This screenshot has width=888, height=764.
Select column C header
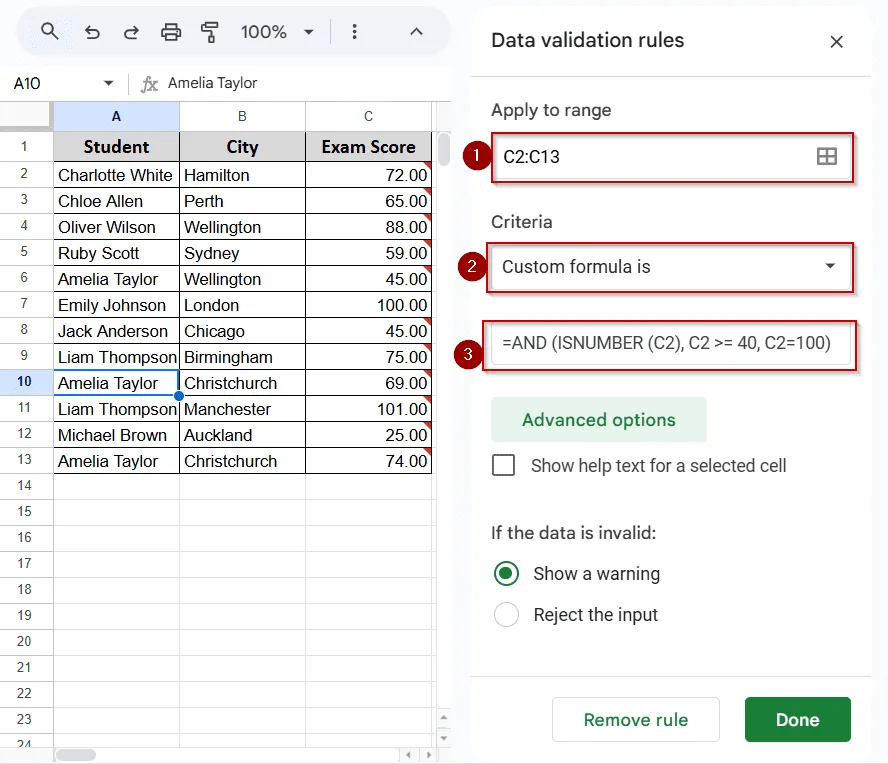point(369,117)
